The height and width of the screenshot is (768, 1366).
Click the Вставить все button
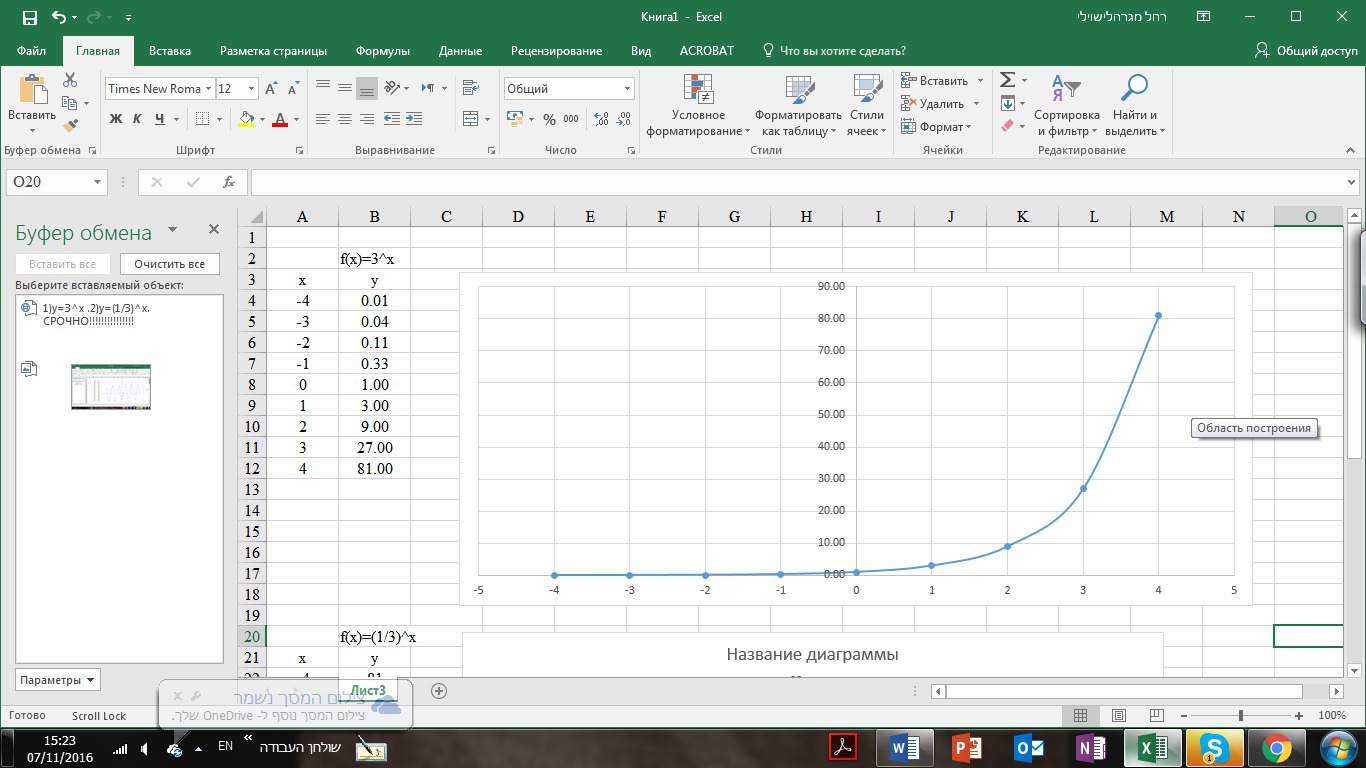point(62,264)
